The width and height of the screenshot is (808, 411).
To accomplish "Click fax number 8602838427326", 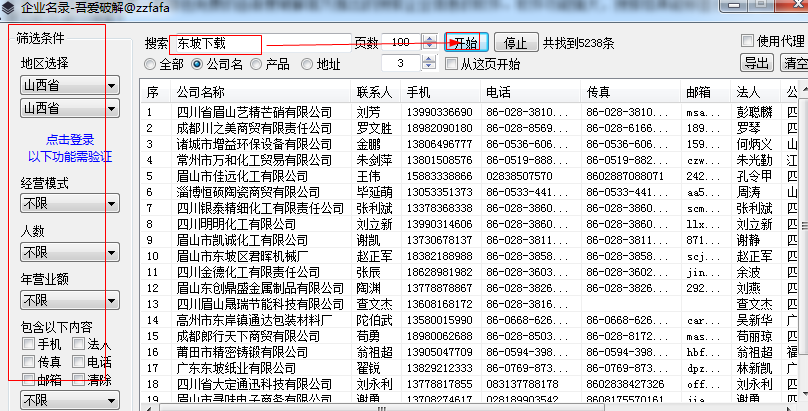I will [x=625, y=384].
